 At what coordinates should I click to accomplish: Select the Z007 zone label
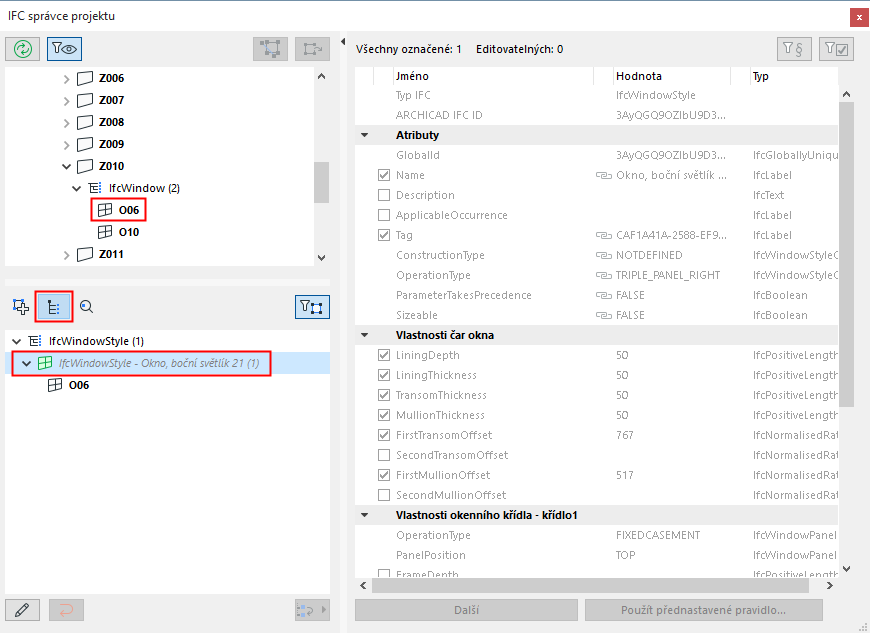click(112, 100)
